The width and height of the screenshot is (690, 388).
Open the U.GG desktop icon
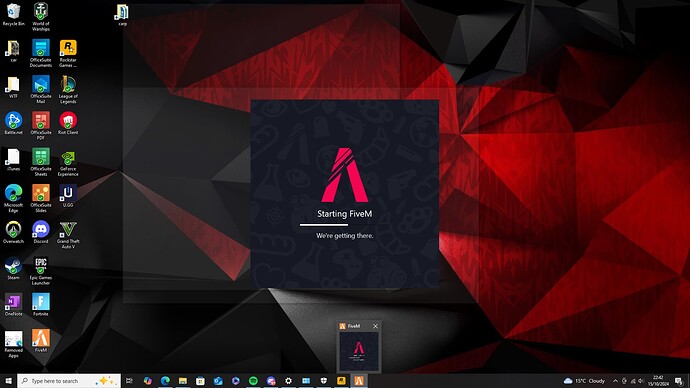tap(68, 195)
